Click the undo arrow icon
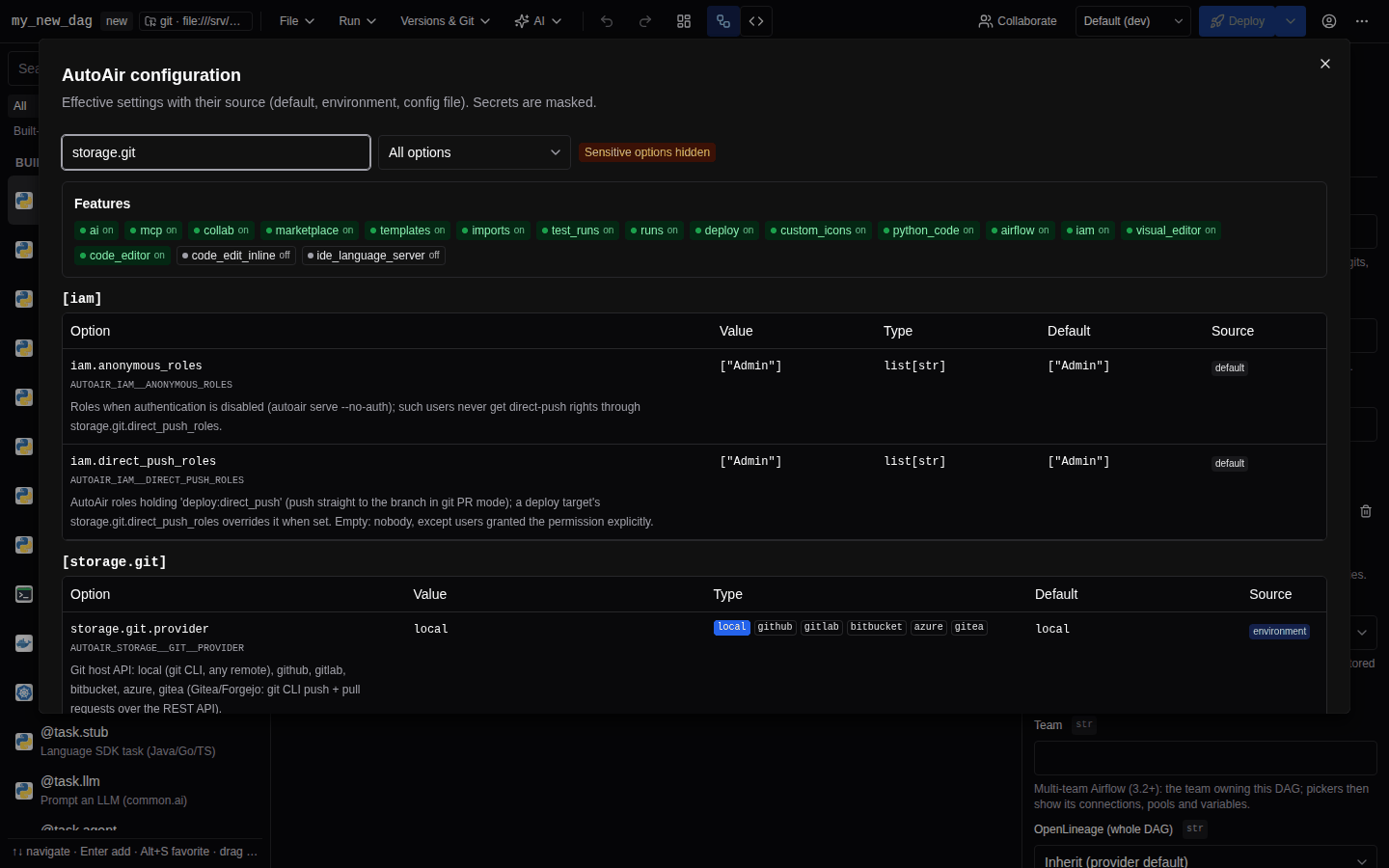1389x868 pixels. (x=607, y=21)
